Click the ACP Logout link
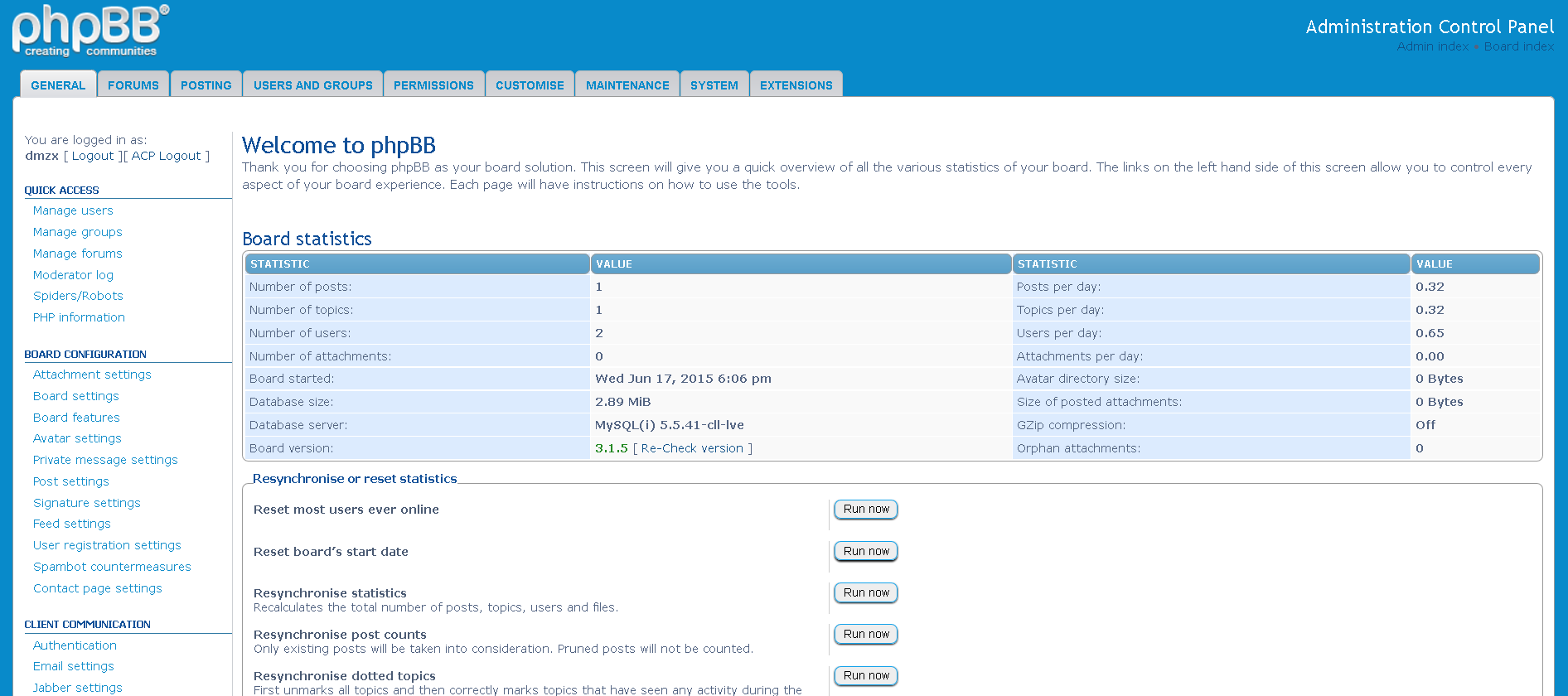1568x696 pixels. [x=167, y=156]
